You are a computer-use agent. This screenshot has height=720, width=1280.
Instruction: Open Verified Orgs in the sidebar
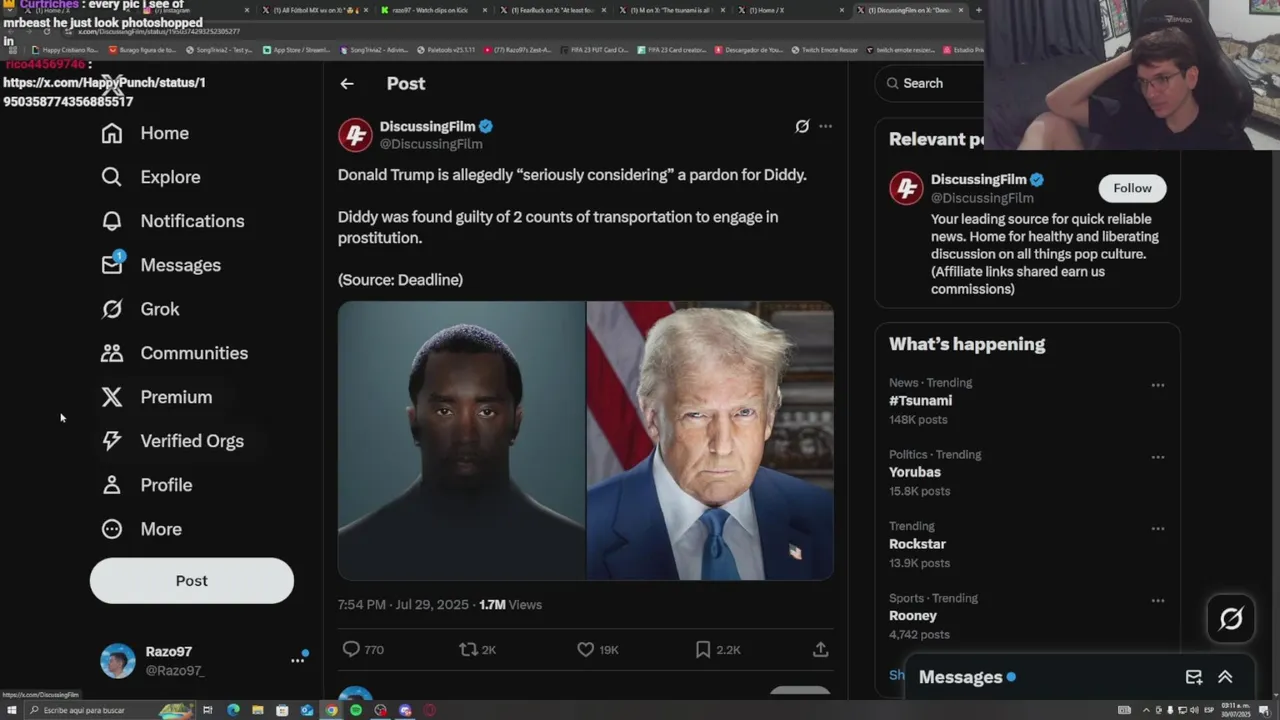point(172,441)
